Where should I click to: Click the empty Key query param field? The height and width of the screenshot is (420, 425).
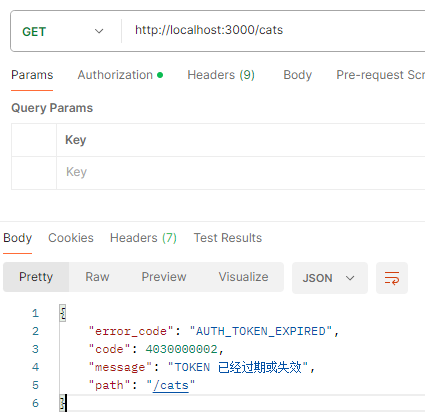click(x=241, y=173)
